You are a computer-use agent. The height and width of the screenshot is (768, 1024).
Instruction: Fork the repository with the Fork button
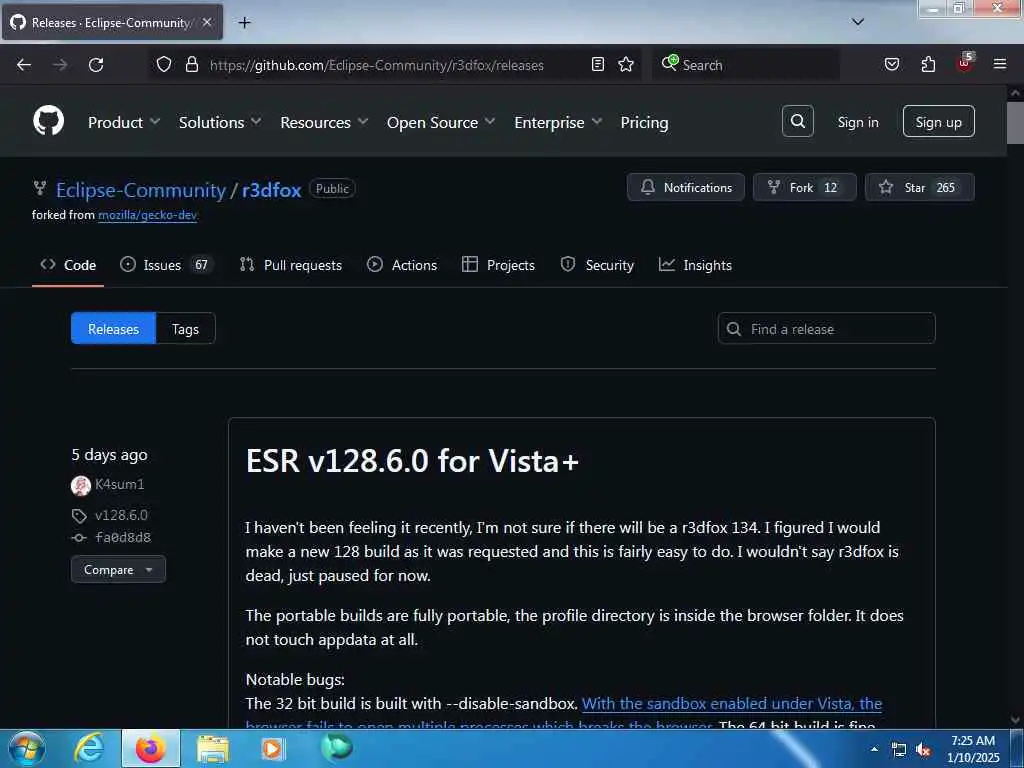pos(805,187)
